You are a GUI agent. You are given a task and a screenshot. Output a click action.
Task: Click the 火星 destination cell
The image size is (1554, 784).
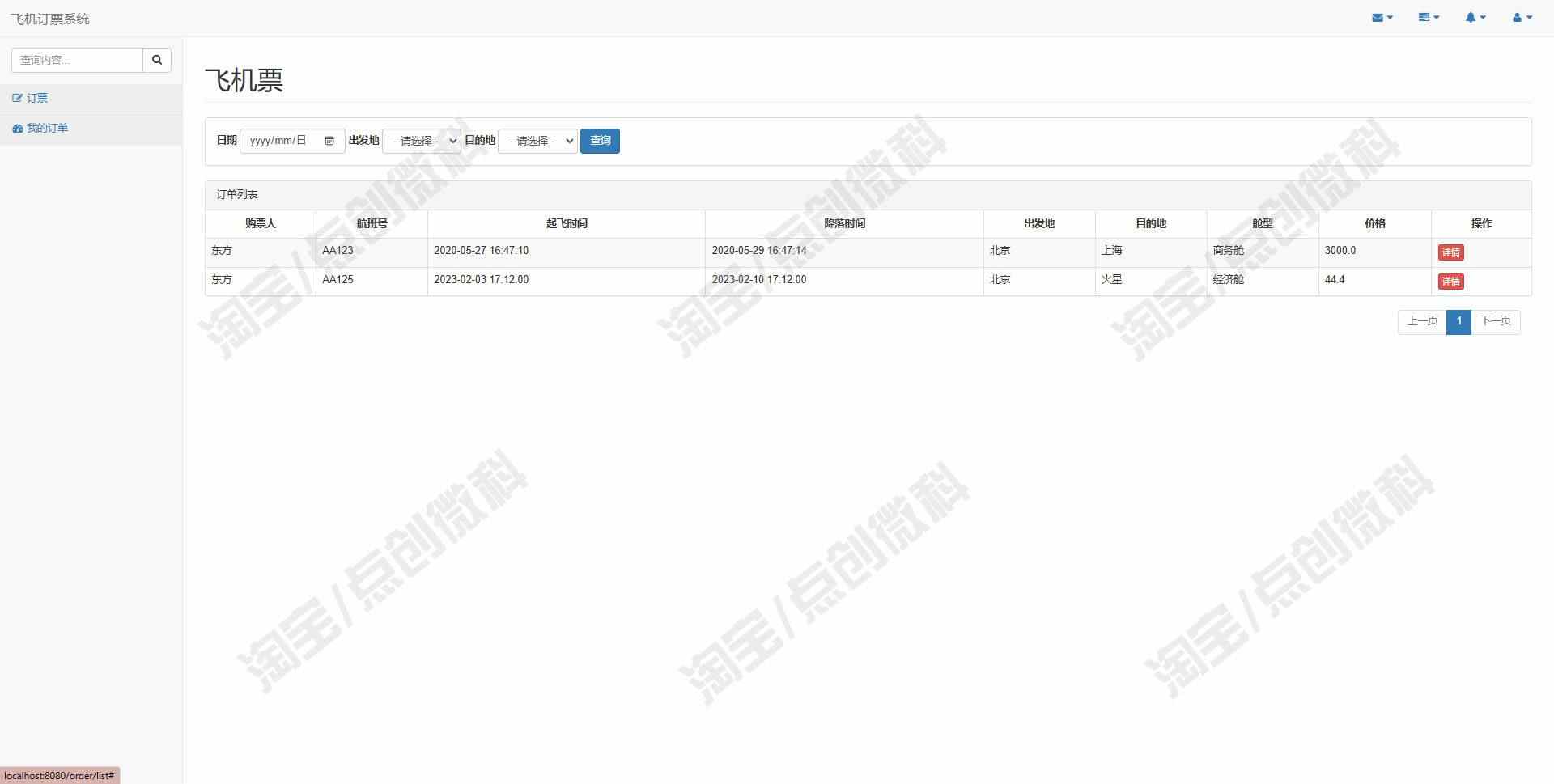point(1151,282)
